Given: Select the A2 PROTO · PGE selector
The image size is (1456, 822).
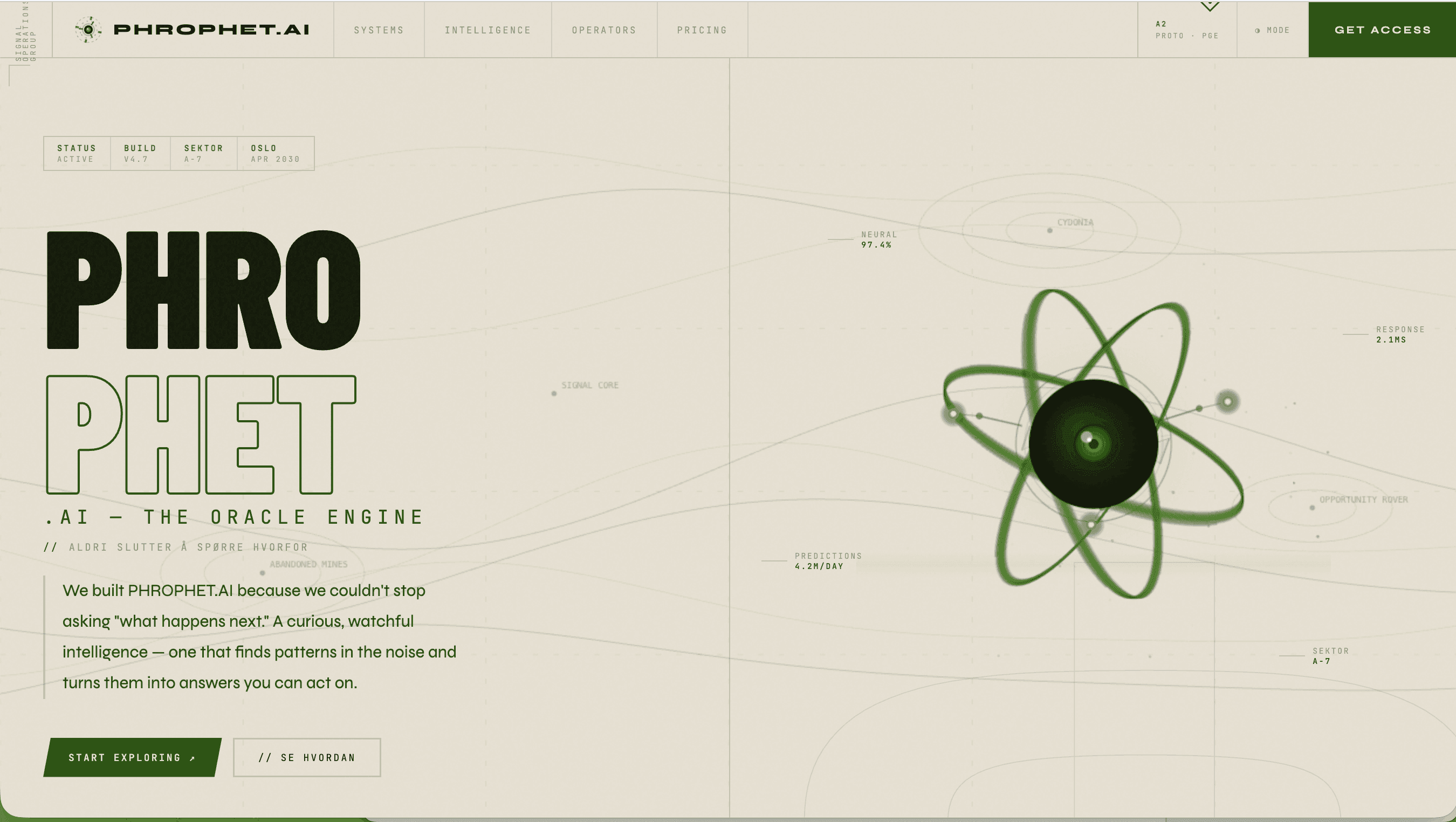Looking at the screenshot, I should (x=1186, y=30).
